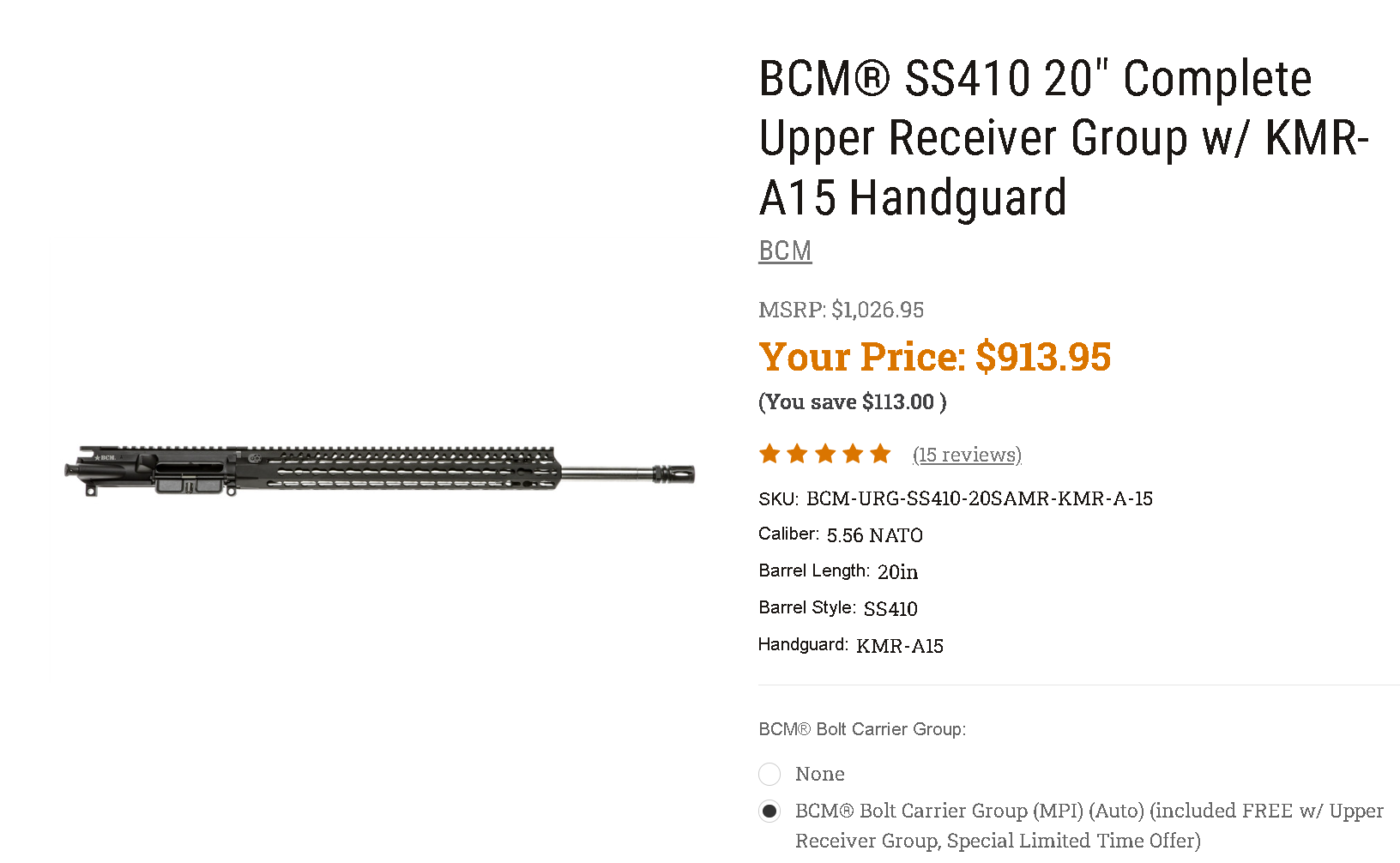Click the upper receiver product image
The height and width of the screenshot is (863, 1400).
(x=379, y=470)
